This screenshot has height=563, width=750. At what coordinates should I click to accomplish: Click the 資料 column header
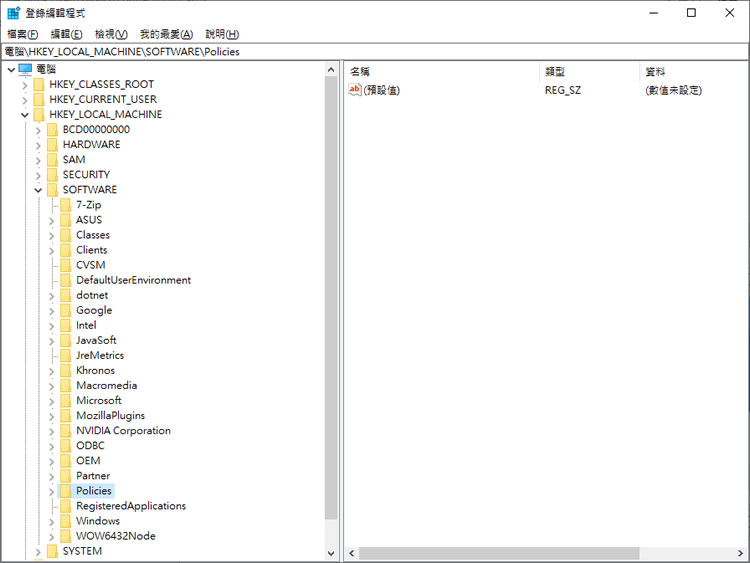[694, 72]
